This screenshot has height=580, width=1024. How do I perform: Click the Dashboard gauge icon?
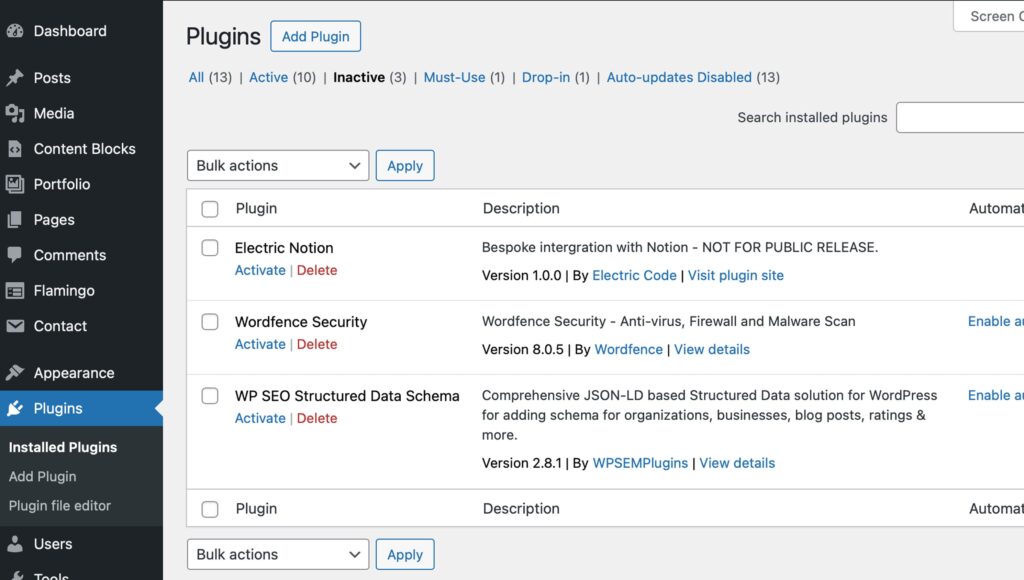tap(15, 31)
